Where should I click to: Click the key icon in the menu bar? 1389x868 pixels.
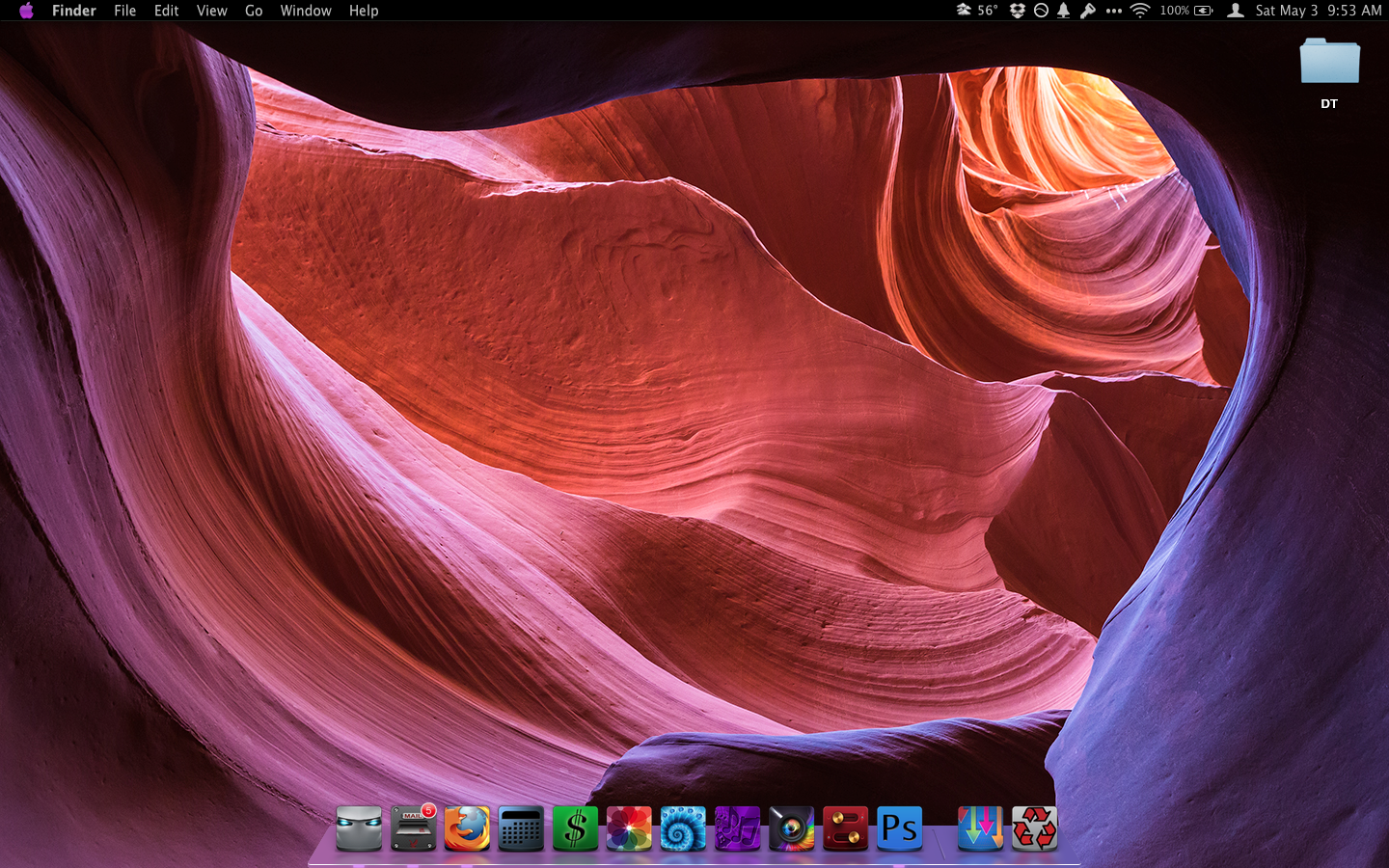tap(1087, 11)
